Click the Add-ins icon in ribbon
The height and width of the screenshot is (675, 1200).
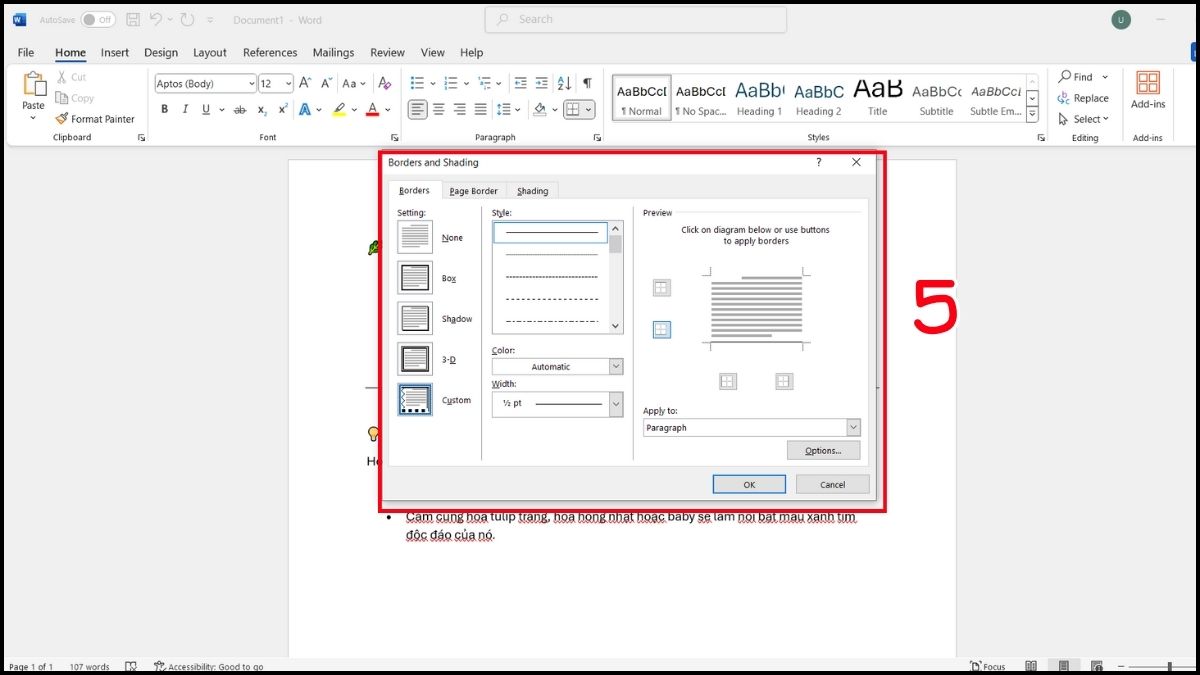1147,84
